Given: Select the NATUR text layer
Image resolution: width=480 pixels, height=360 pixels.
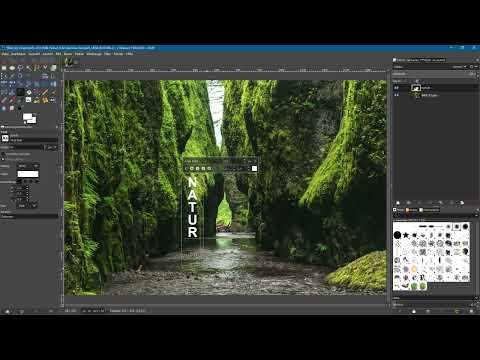Looking at the screenshot, I should [x=435, y=88].
